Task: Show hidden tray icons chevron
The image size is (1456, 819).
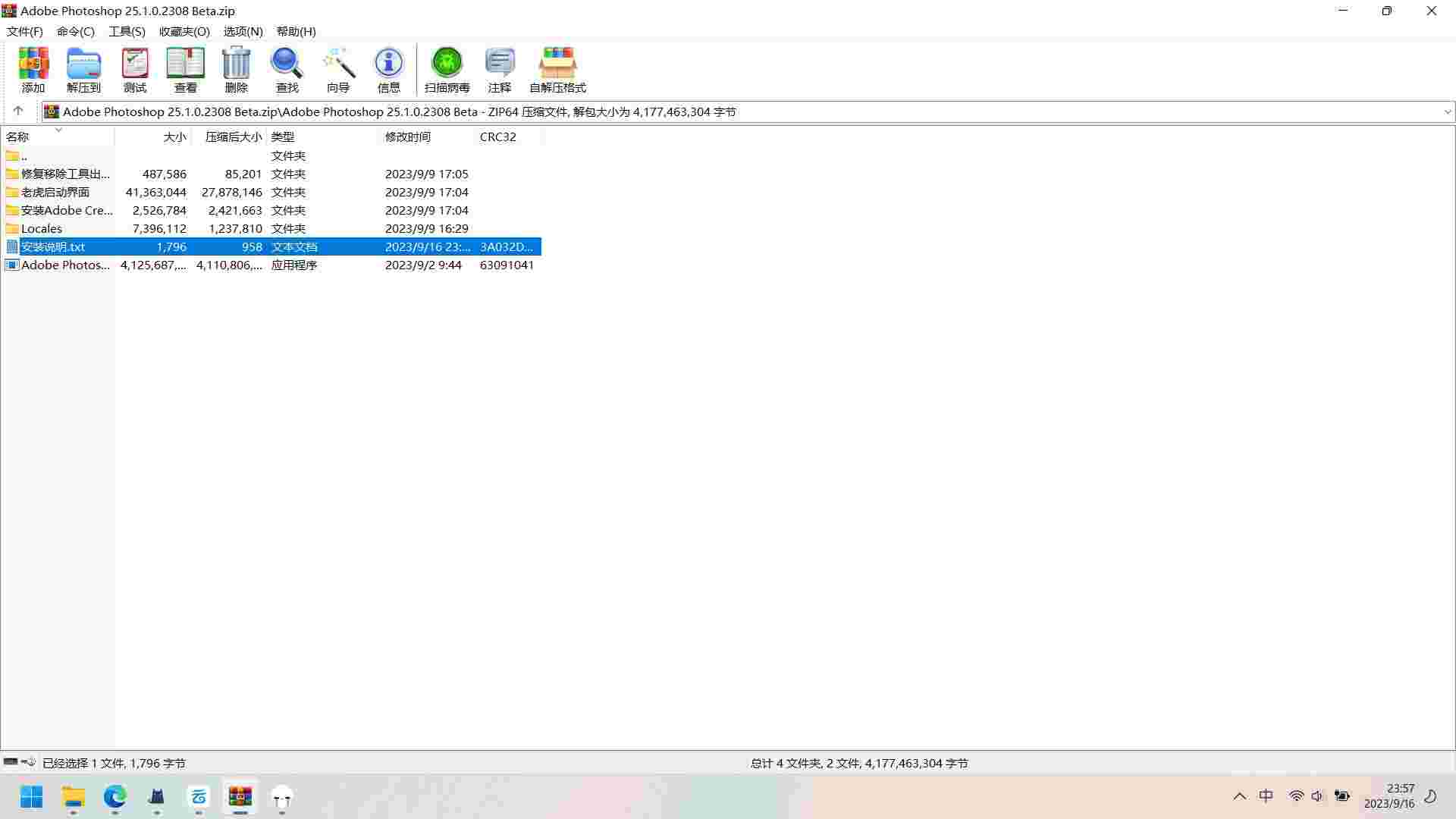Action: pyautogui.click(x=1240, y=796)
